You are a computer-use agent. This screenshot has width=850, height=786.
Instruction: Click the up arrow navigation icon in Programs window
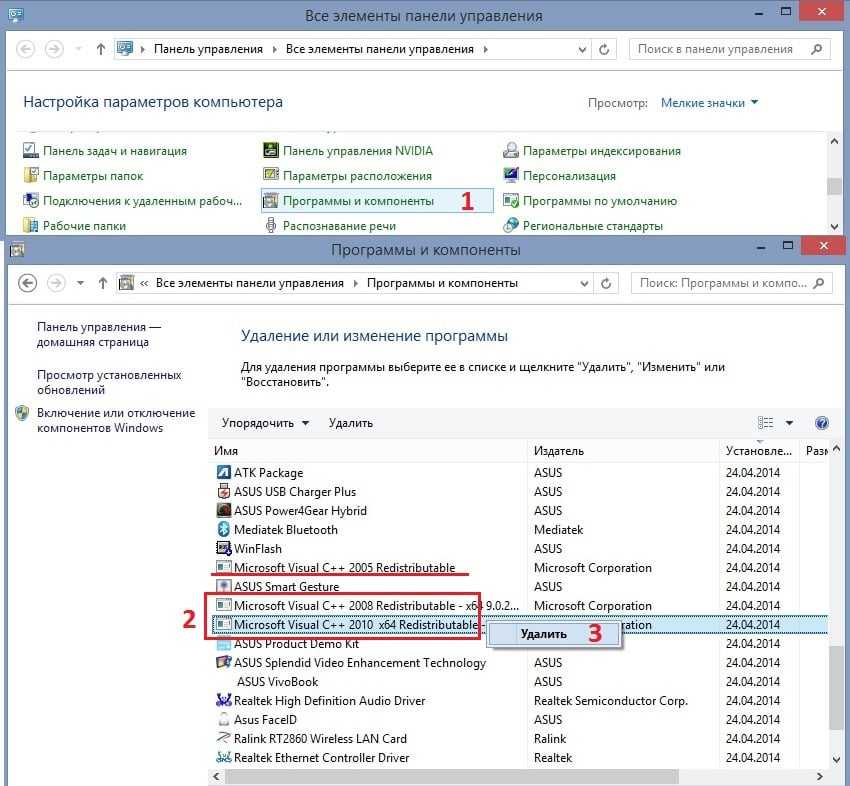(x=102, y=283)
